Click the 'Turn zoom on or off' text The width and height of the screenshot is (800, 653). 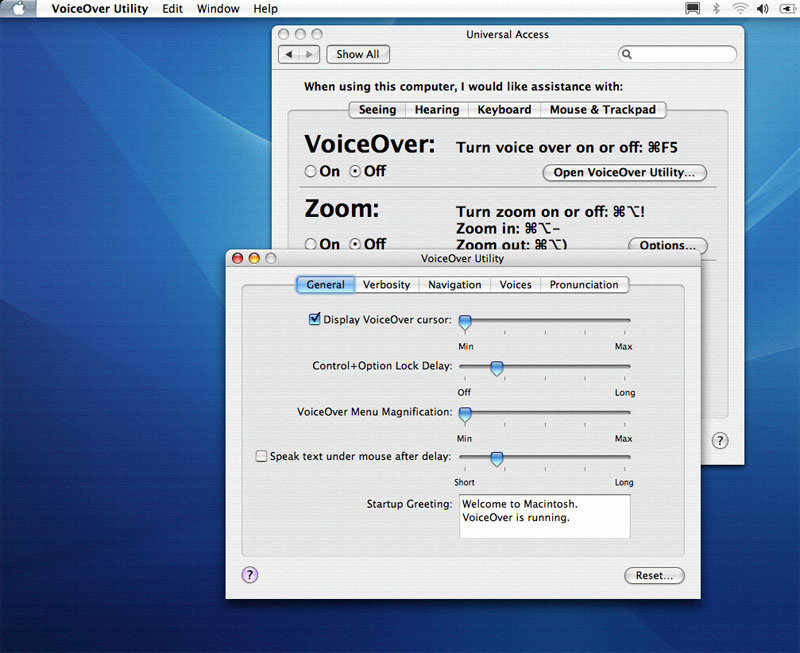coord(551,211)
